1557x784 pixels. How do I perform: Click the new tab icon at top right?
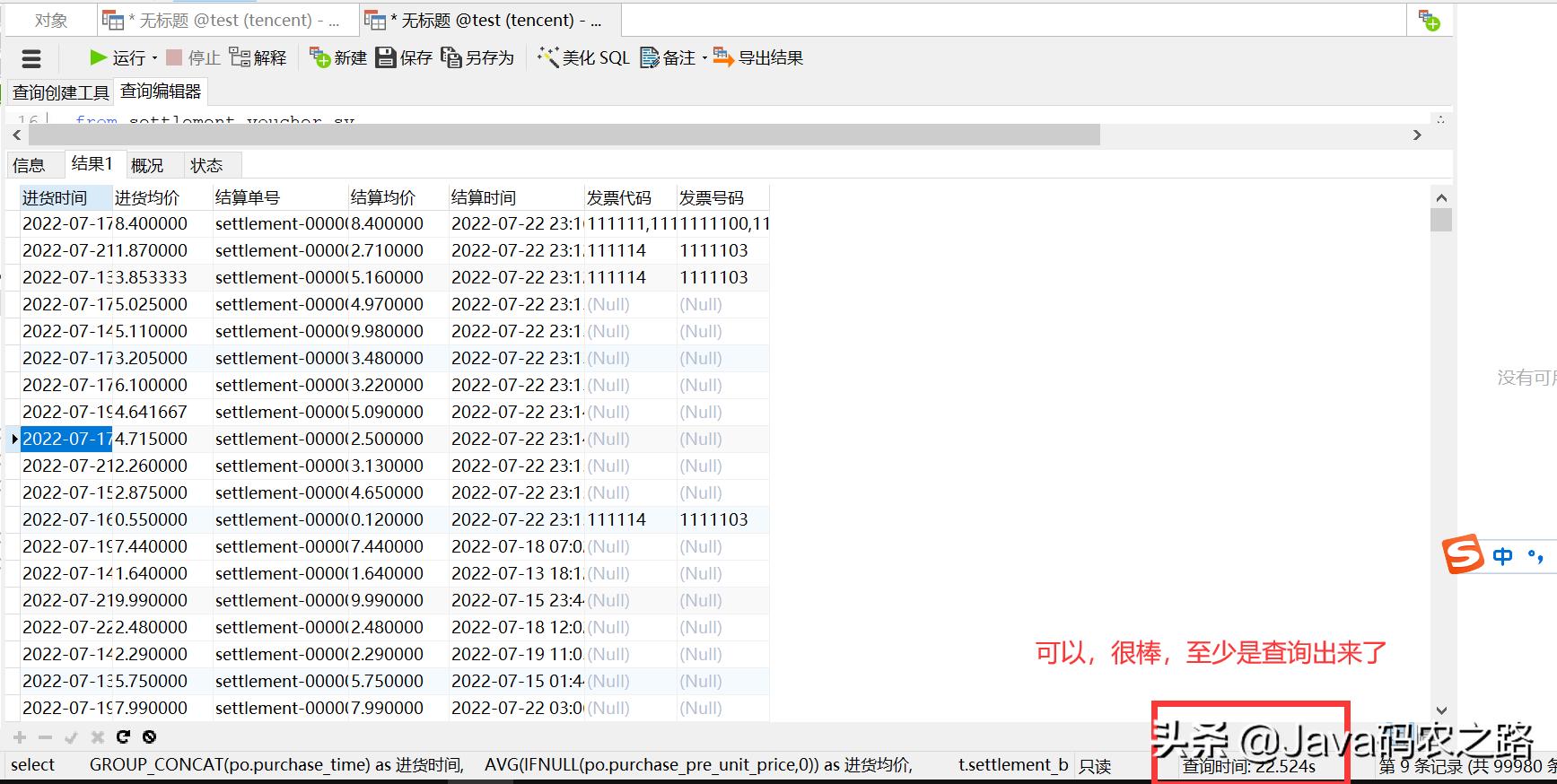(x=1429, y=20)
